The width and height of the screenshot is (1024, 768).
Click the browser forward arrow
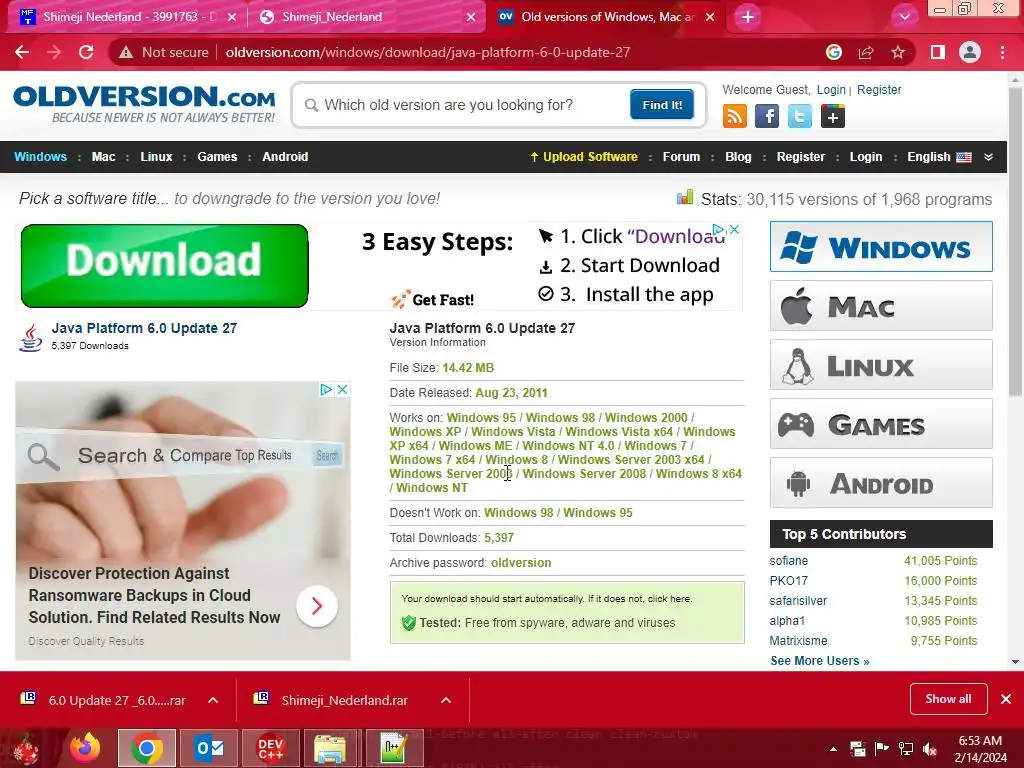coord(54,52)
